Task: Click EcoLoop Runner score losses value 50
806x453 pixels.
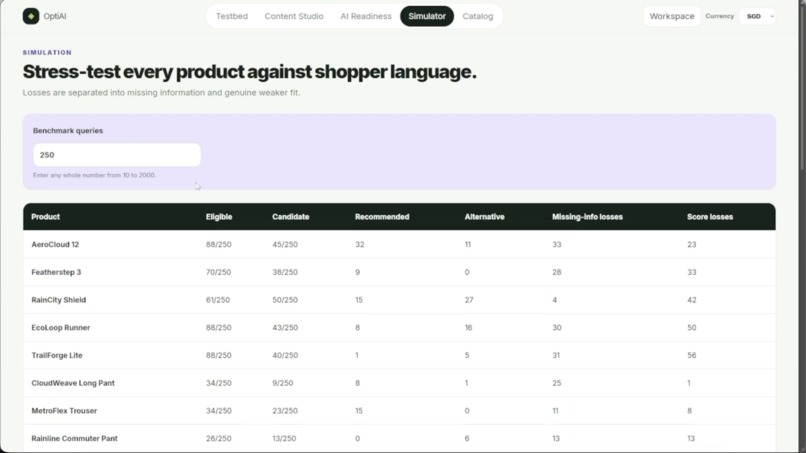Action: coord(691,328)
